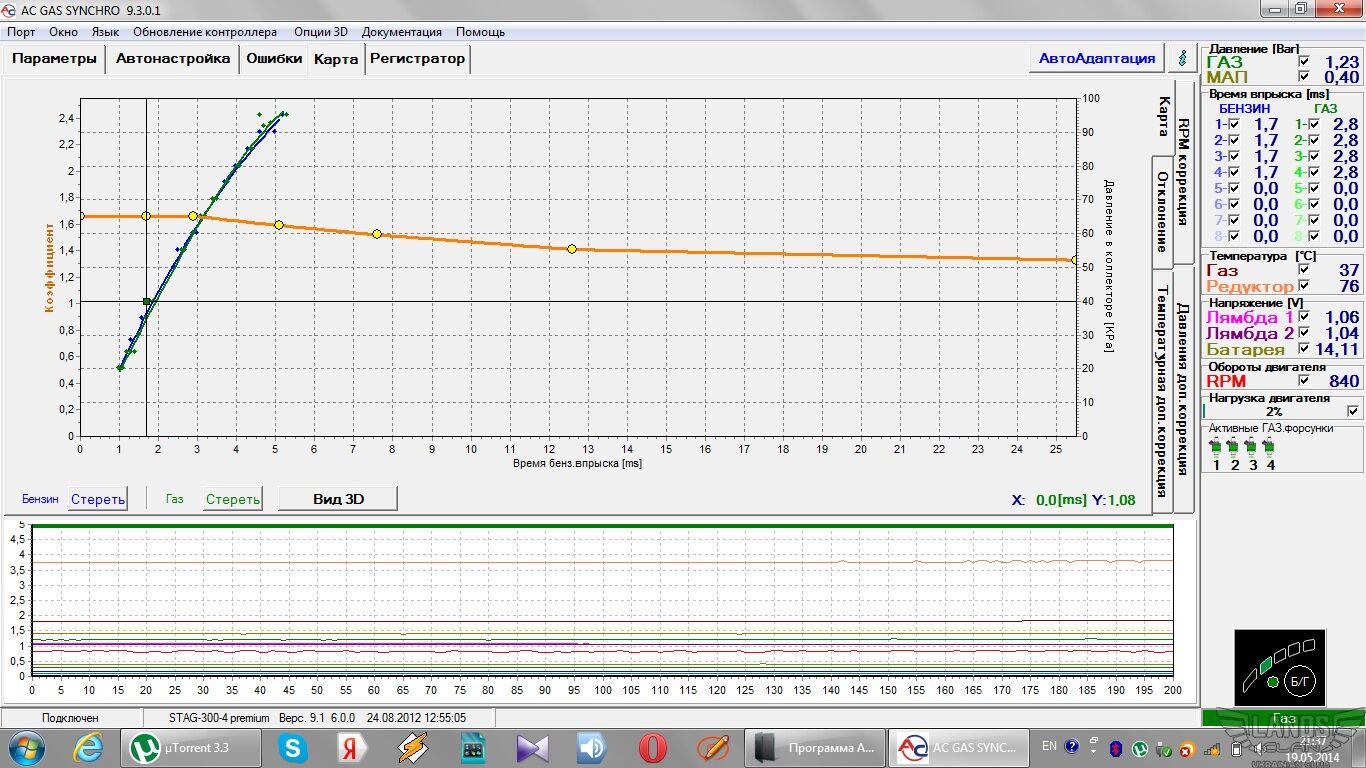Click the gas injector 1 icon
Screen dimensions: 1366x768
[x=1216, y=446]
